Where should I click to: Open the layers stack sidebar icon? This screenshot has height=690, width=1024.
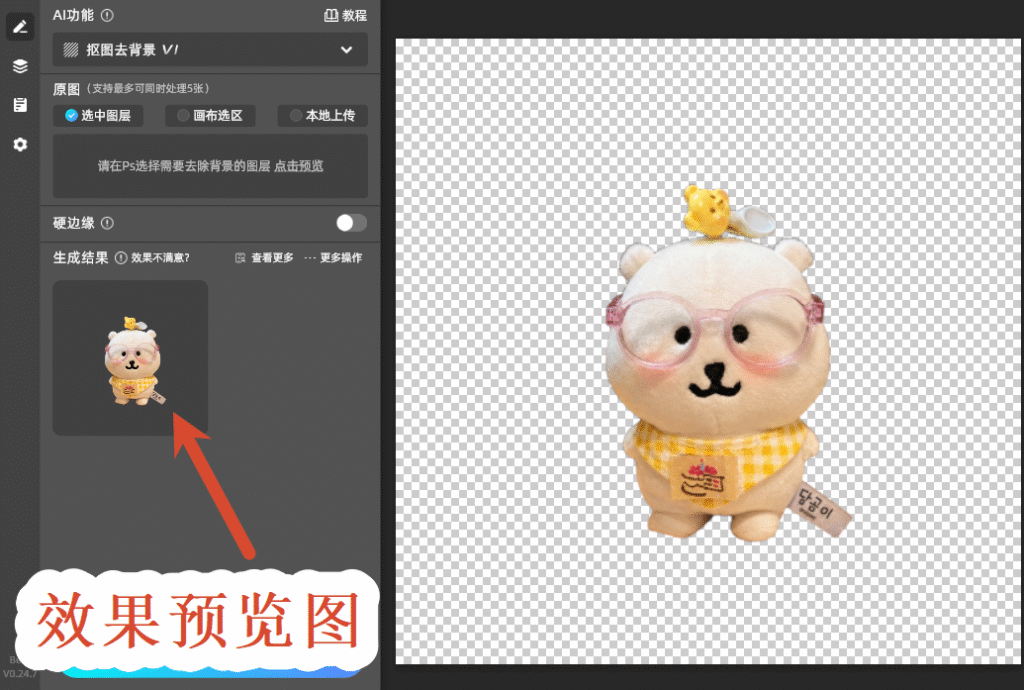click(x=20, y=66)
